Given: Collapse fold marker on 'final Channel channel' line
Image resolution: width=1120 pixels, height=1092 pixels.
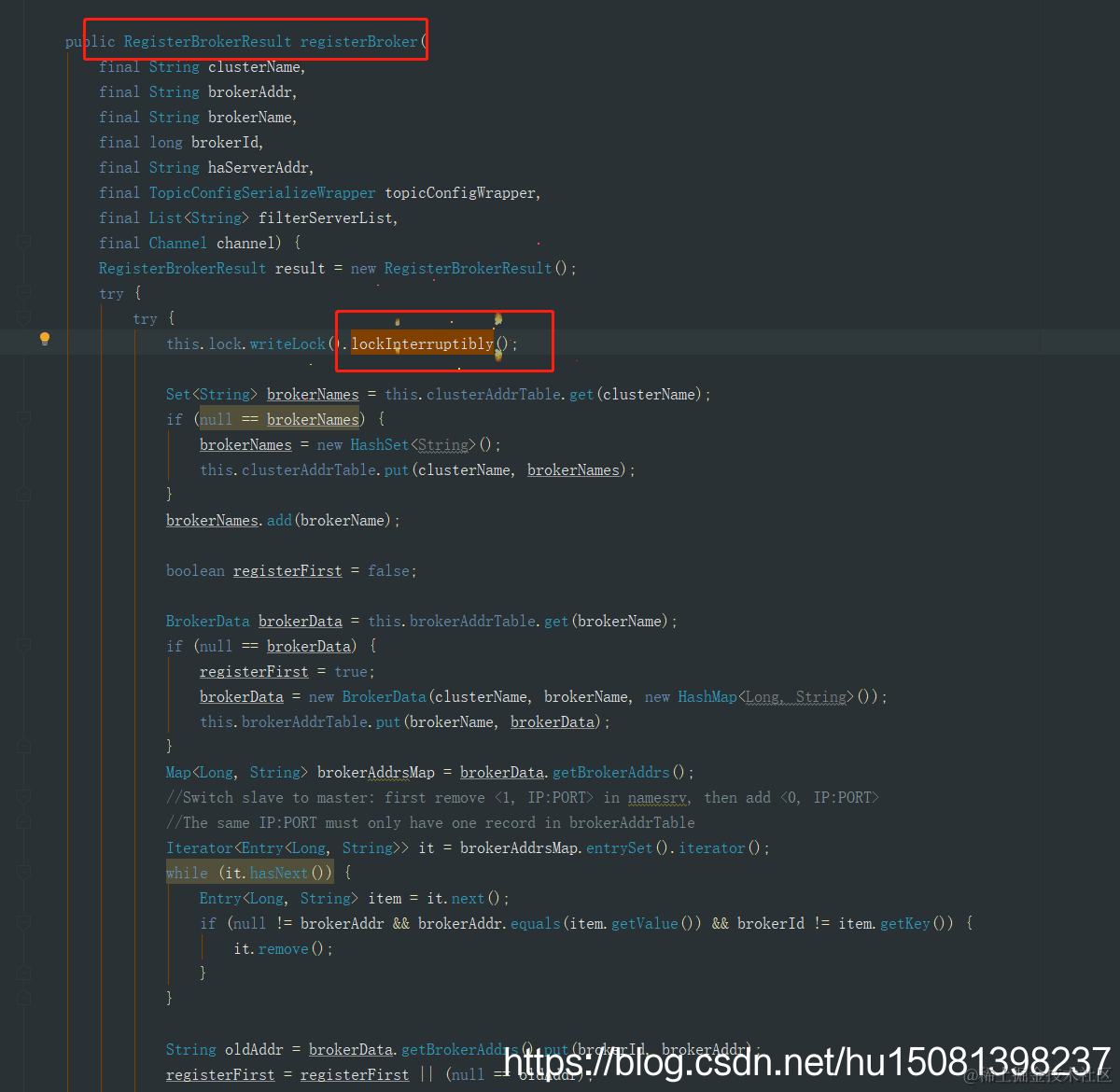Looking at the screenshot, I should point(25,243).
